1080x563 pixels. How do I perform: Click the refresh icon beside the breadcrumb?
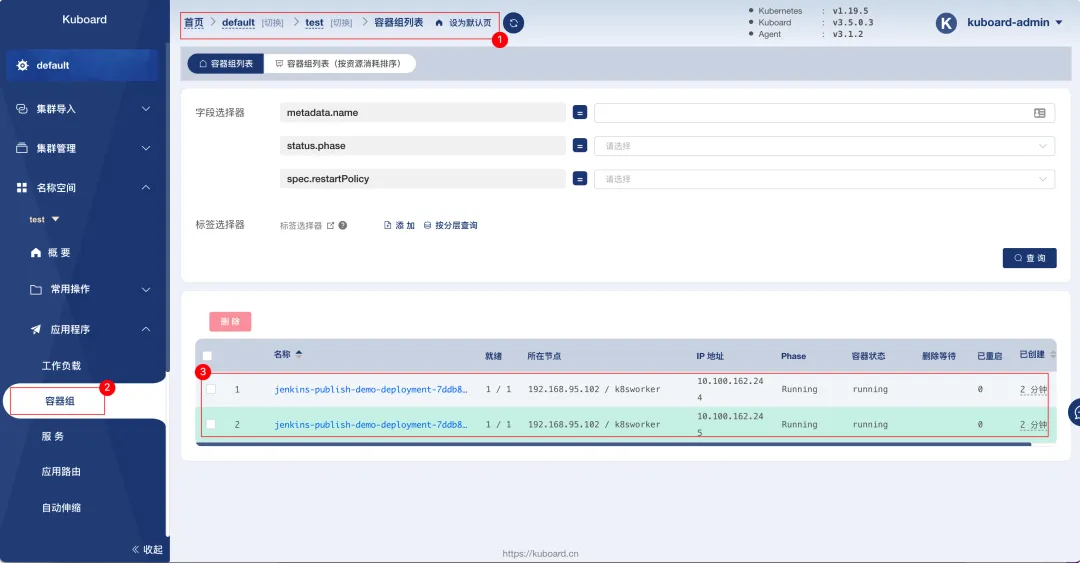[513, 23]
